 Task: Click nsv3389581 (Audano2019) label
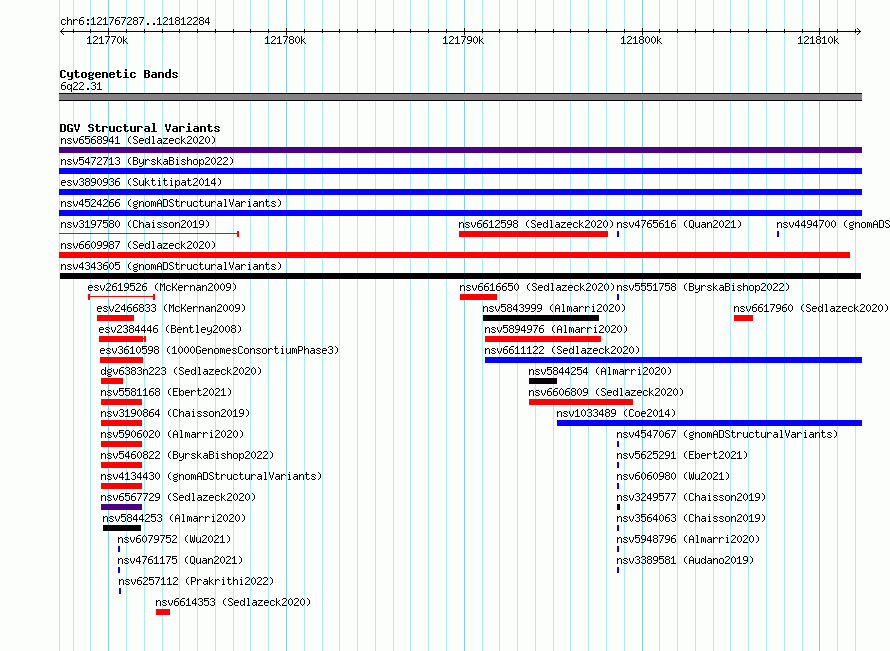click(685, 560)
